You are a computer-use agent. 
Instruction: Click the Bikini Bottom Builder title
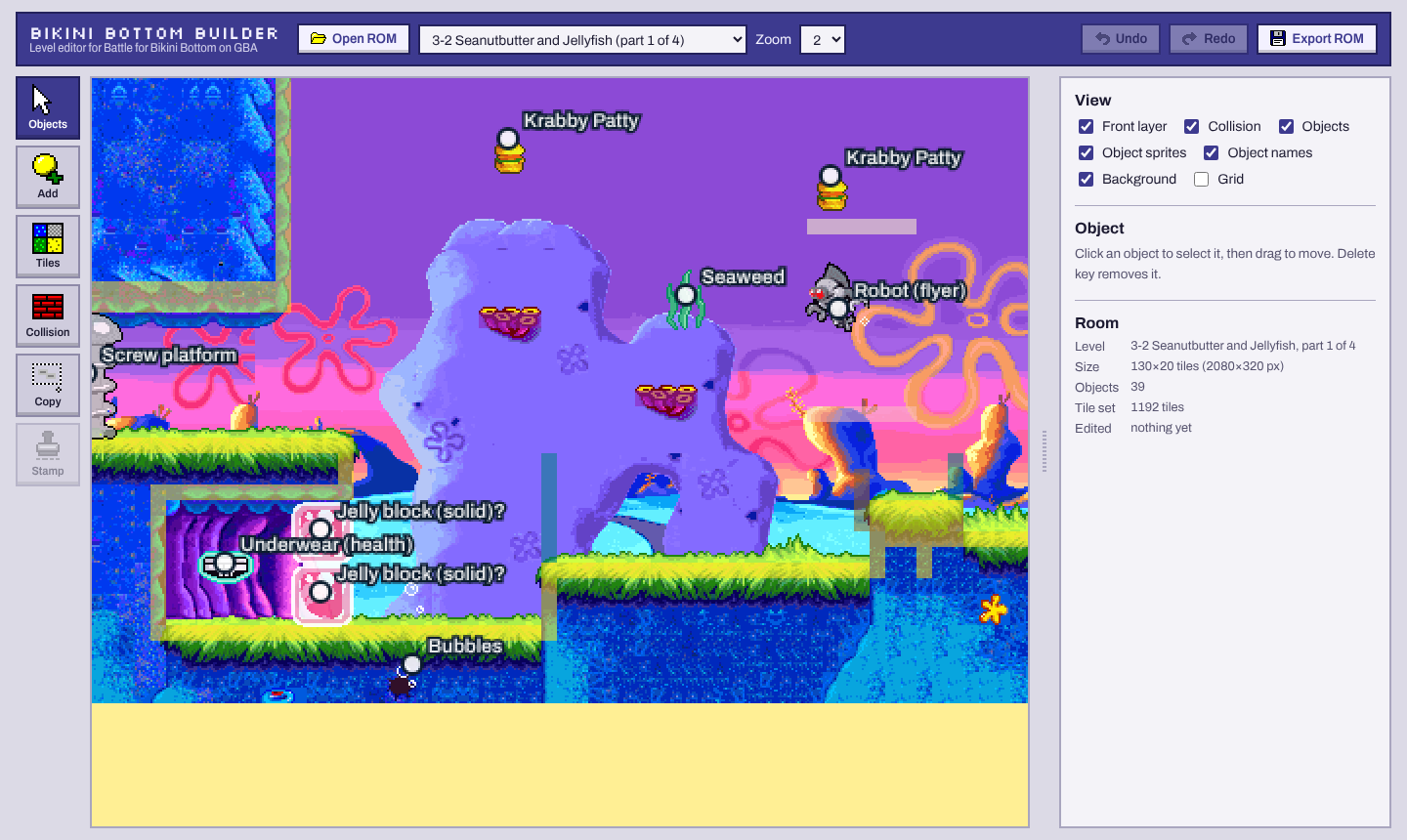tap(154, 33)
